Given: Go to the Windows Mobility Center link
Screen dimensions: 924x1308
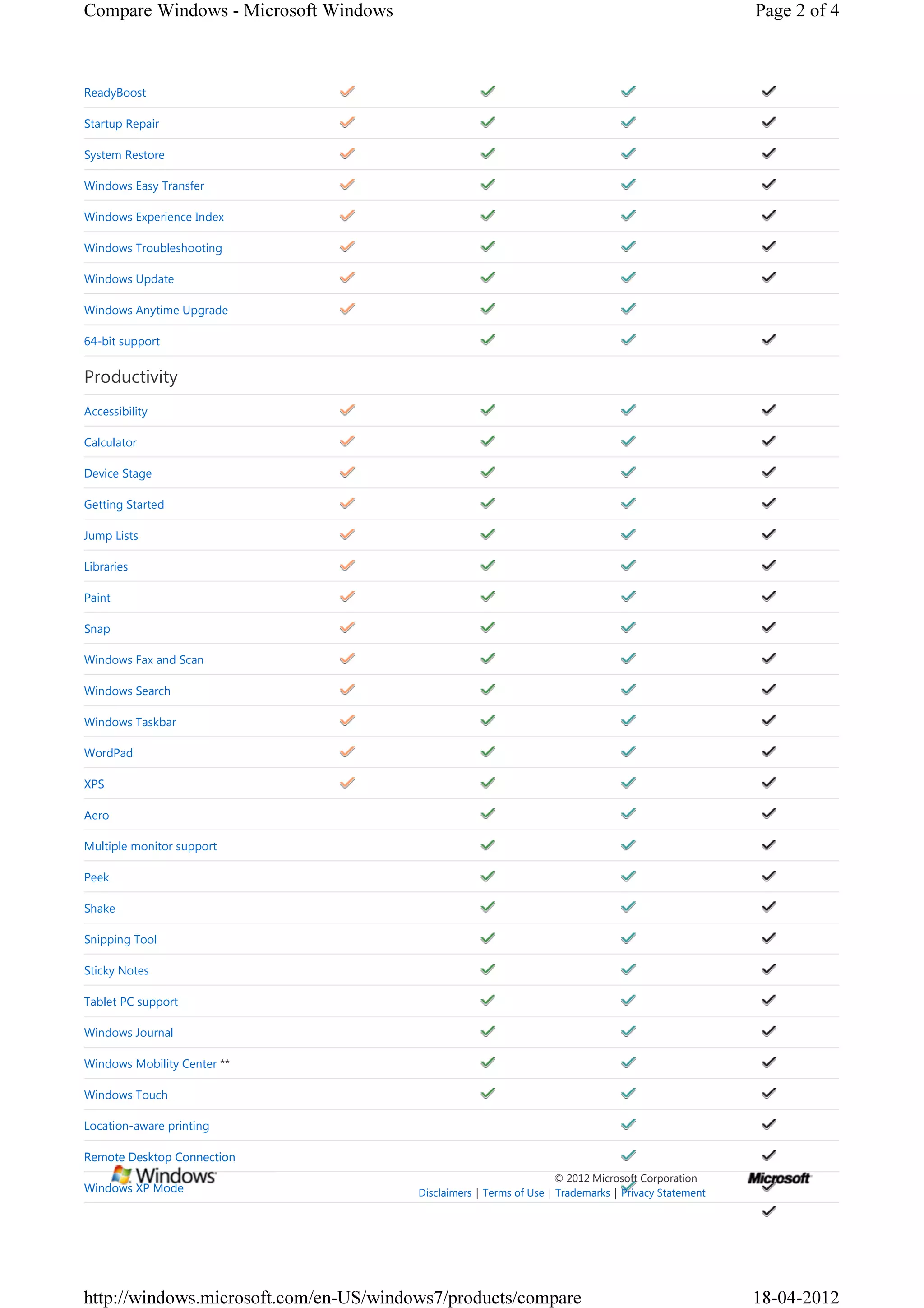Looking at the screenshot, I should click(x=150, y=1064).
